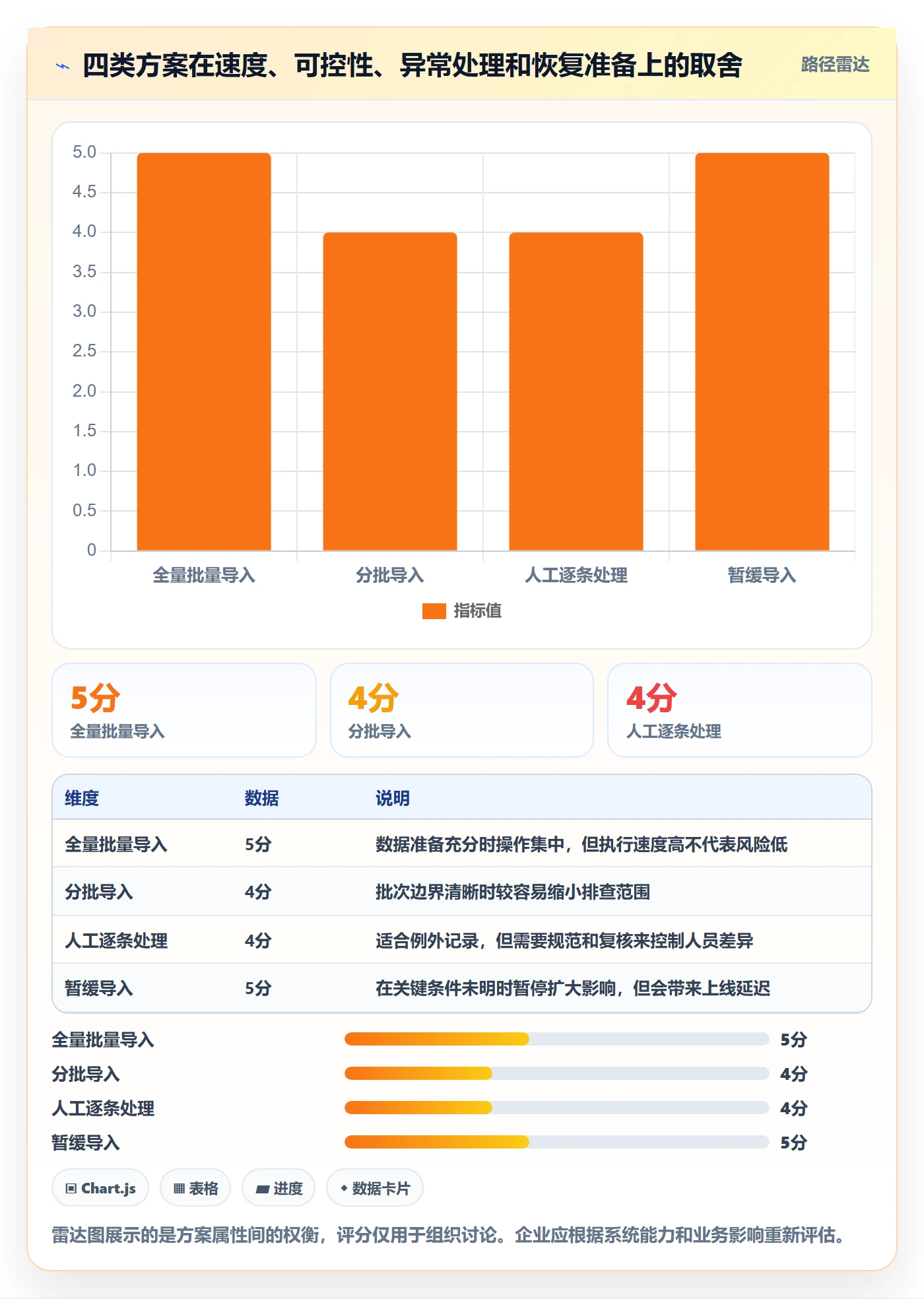The height and width of the screenshot is (1299, 924).
Task: Select the 全量批量导入 table row name
Action: click(x=116, y=844)
